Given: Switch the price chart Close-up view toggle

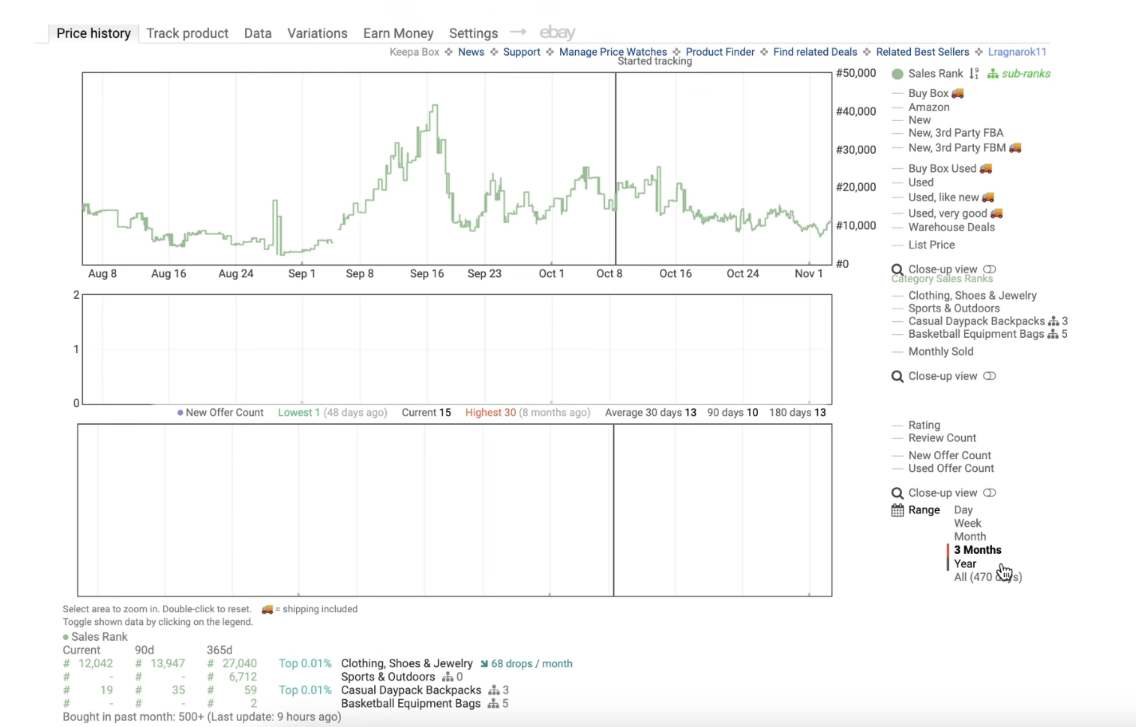Looking at the screenshot, I should tap(989, 269).
